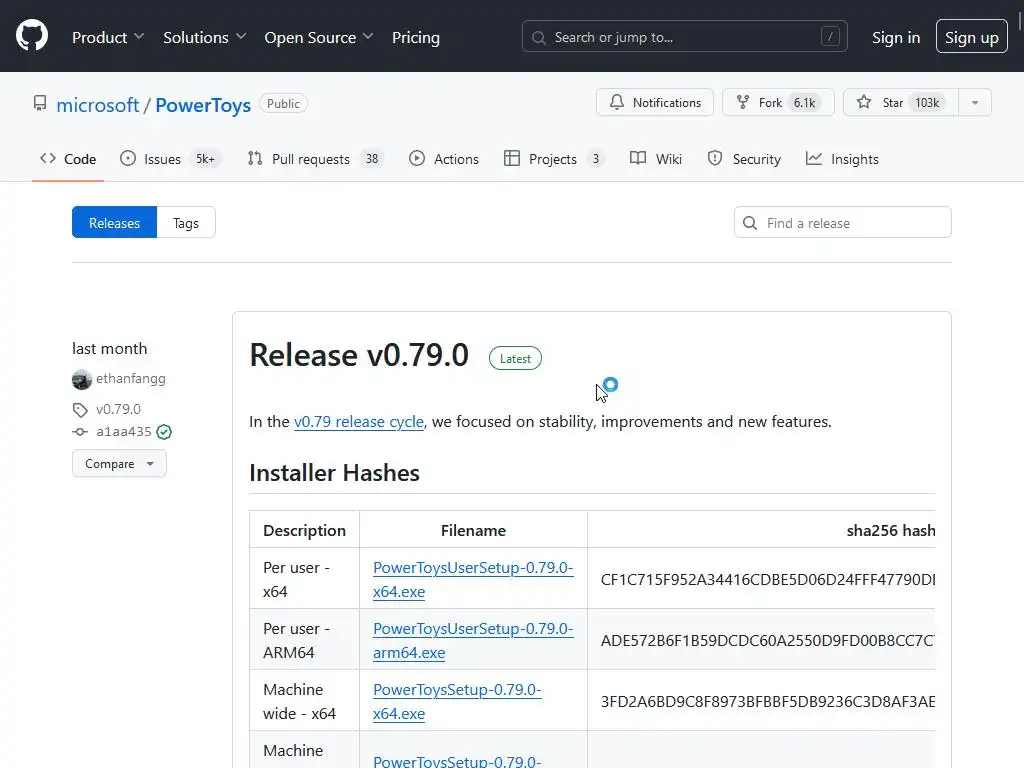Open the star lists dropdown arrow
Screen dimensions: 1024x768
point(975,103)
